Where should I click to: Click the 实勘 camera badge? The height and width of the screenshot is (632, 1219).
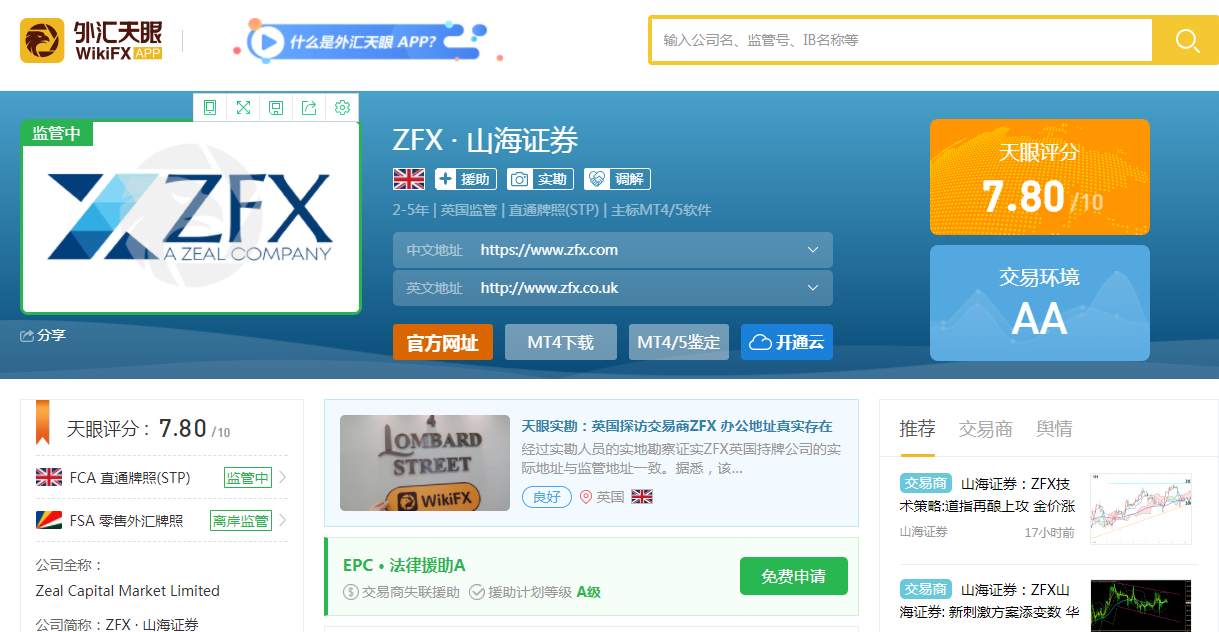point(541,179)
